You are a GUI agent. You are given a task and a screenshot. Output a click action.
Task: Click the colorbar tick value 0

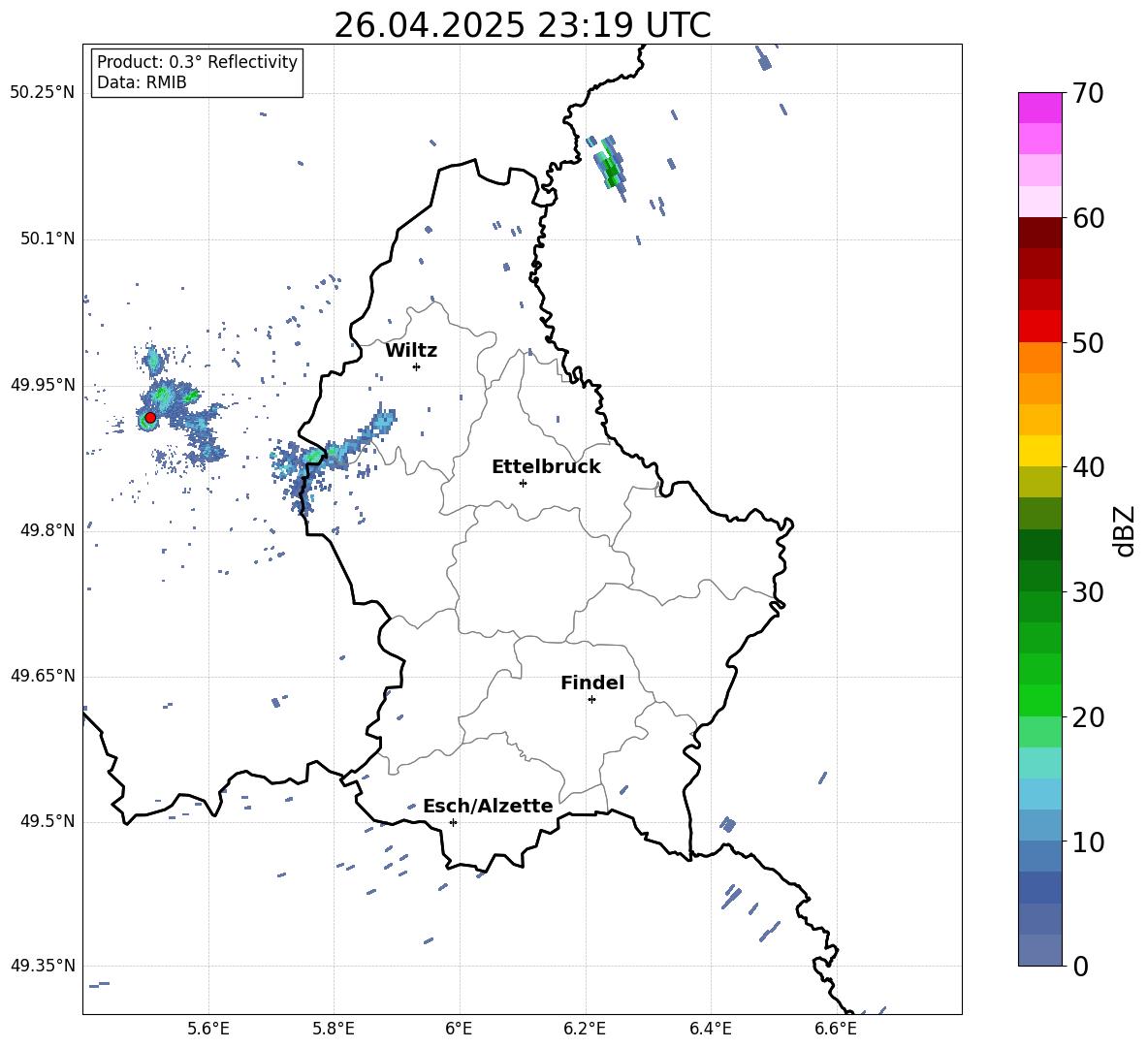1081,967
